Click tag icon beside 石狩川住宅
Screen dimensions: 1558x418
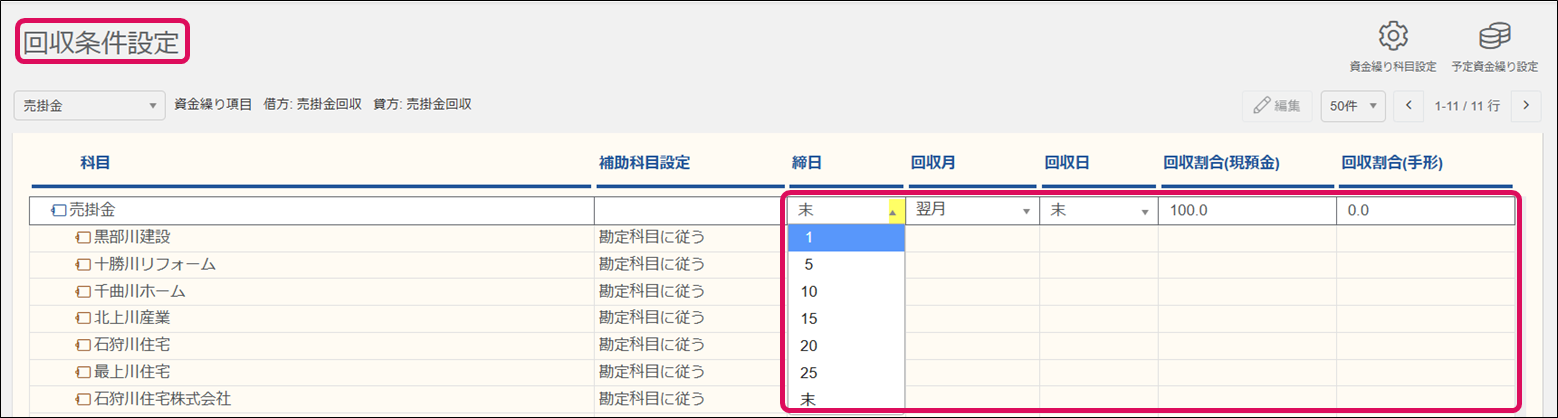84,346
